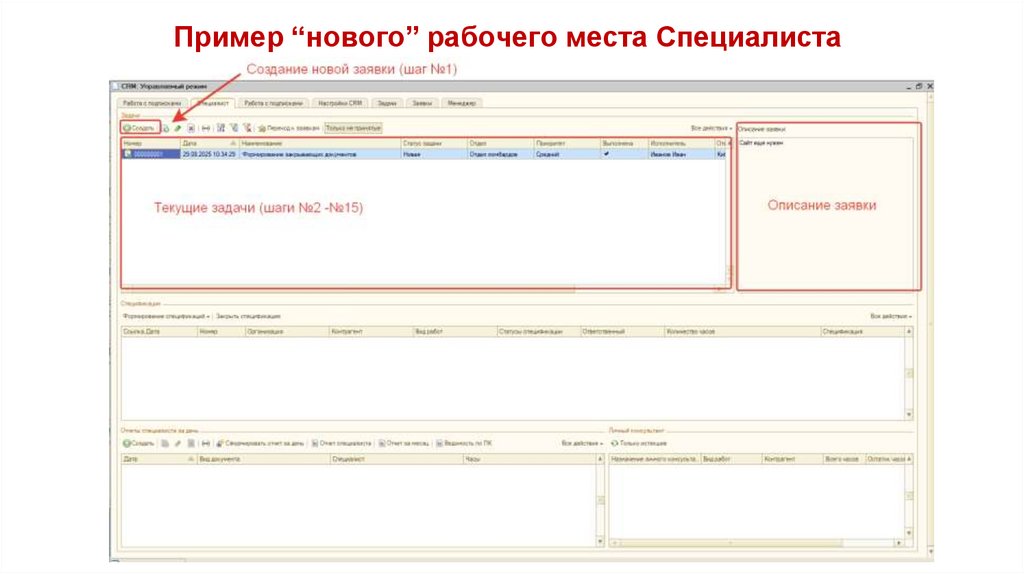Click the Статусы спецификации column header

[x=538, y=332]
